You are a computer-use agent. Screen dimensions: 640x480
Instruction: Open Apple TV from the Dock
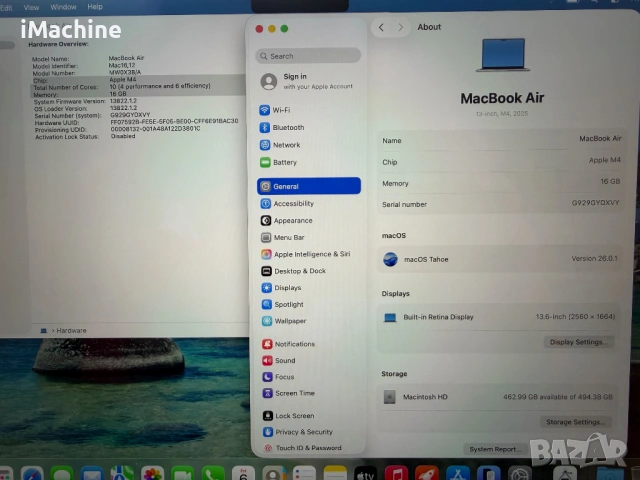(x=365, y=474)
